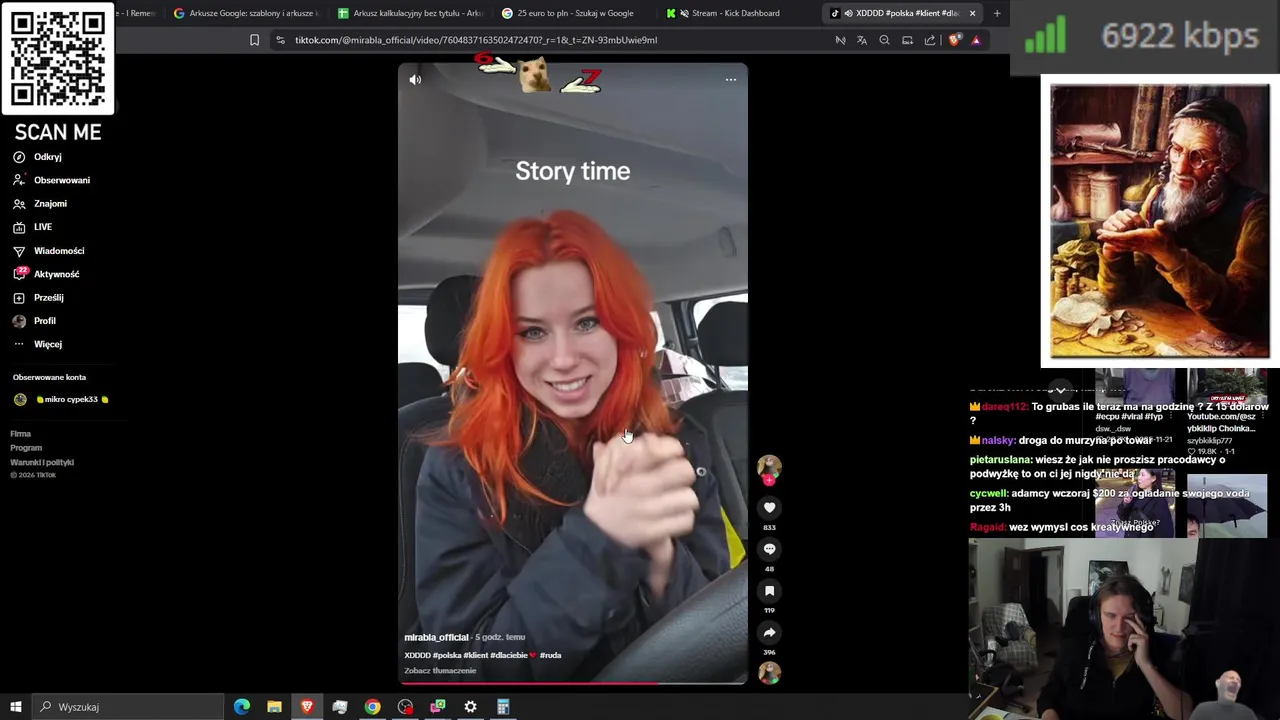Switch to 25 euro to pln tab
This screenshot has width=1280, height=720.
[573, 13]
